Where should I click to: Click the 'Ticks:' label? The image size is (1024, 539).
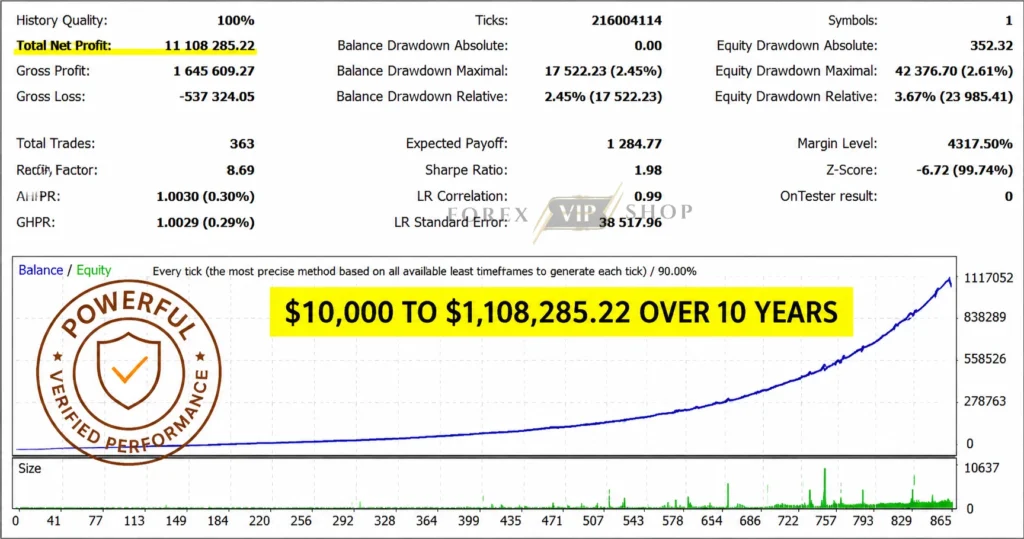[492, 20]
